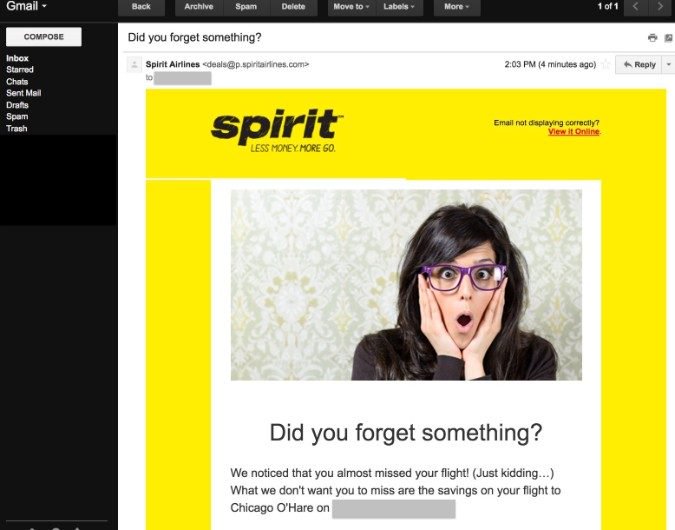Open the Sent Mail folder

pos(24,93)
